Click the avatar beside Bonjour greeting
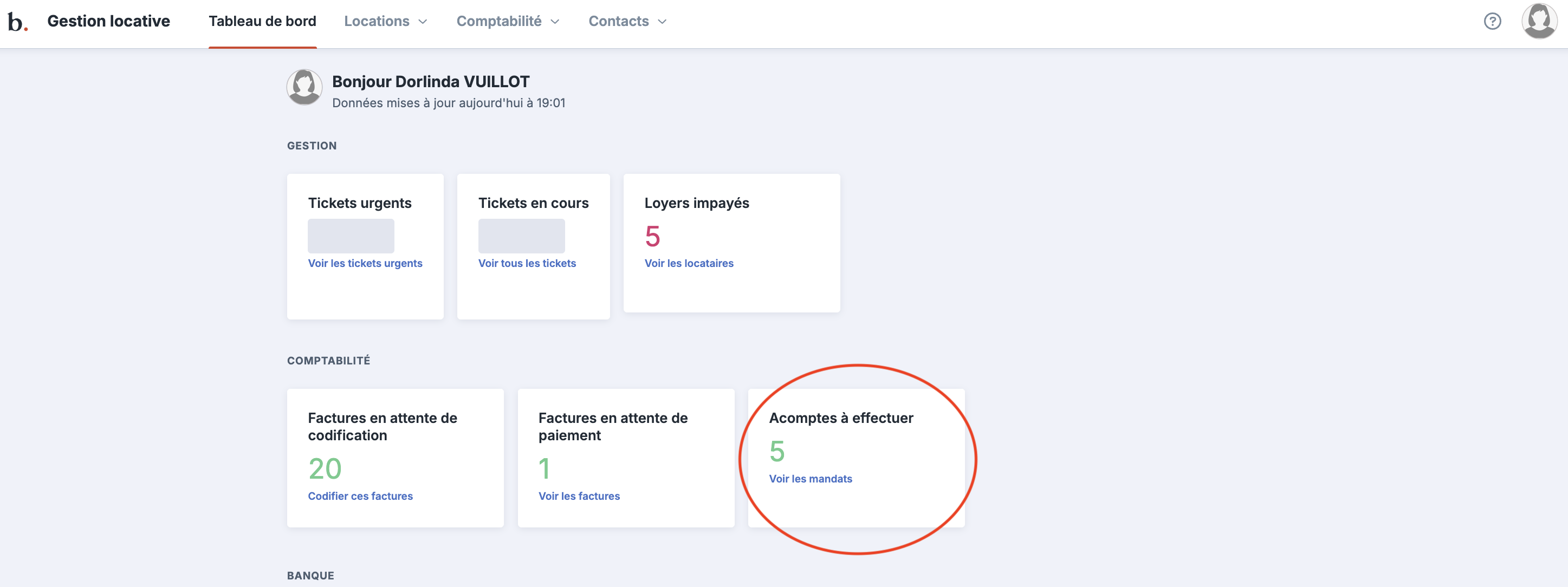The height and width of the screenshot is (587, 1568). click(x=304, y=88)
